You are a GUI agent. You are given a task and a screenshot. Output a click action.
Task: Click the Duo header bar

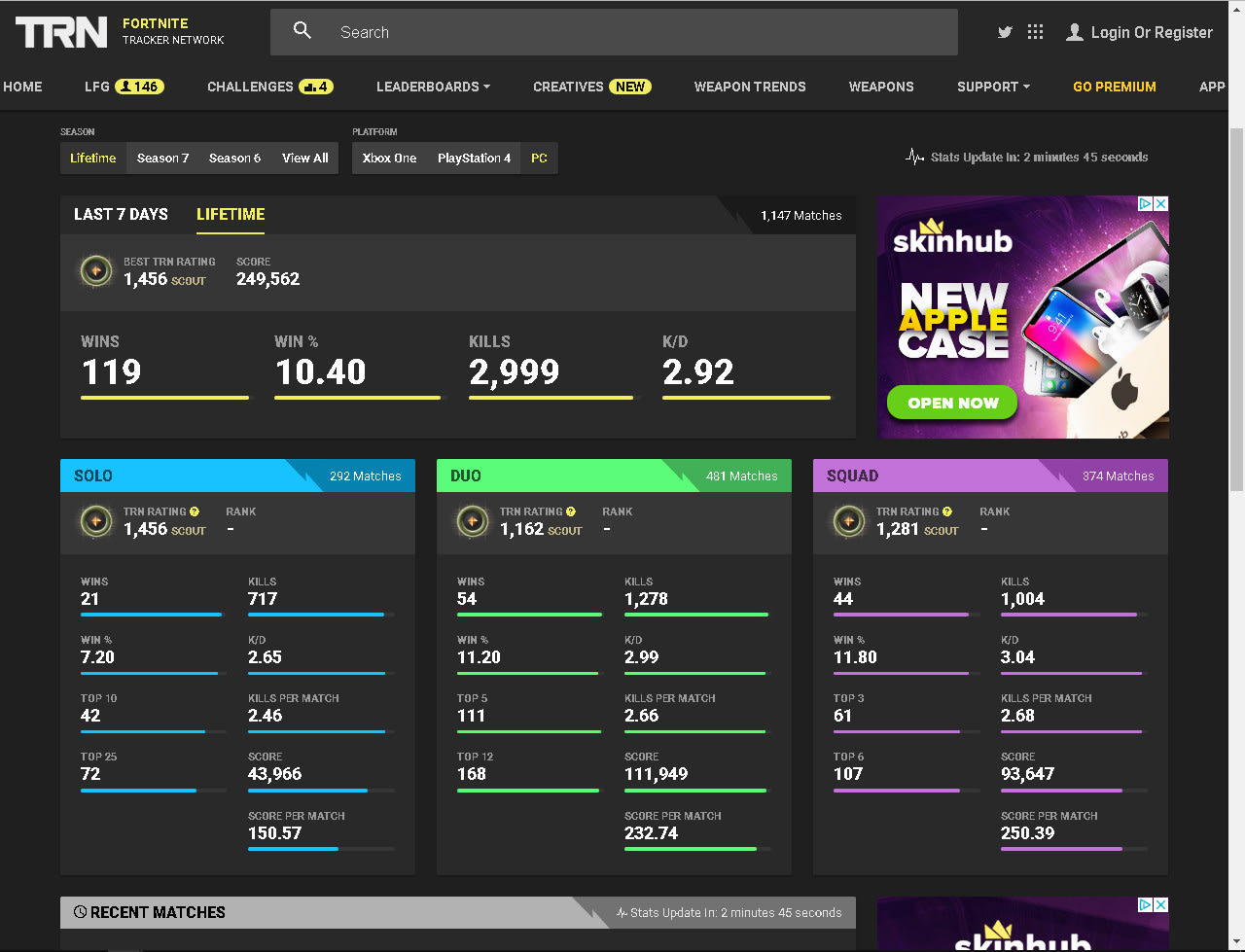pyautogui.click(x=614, y=476)
